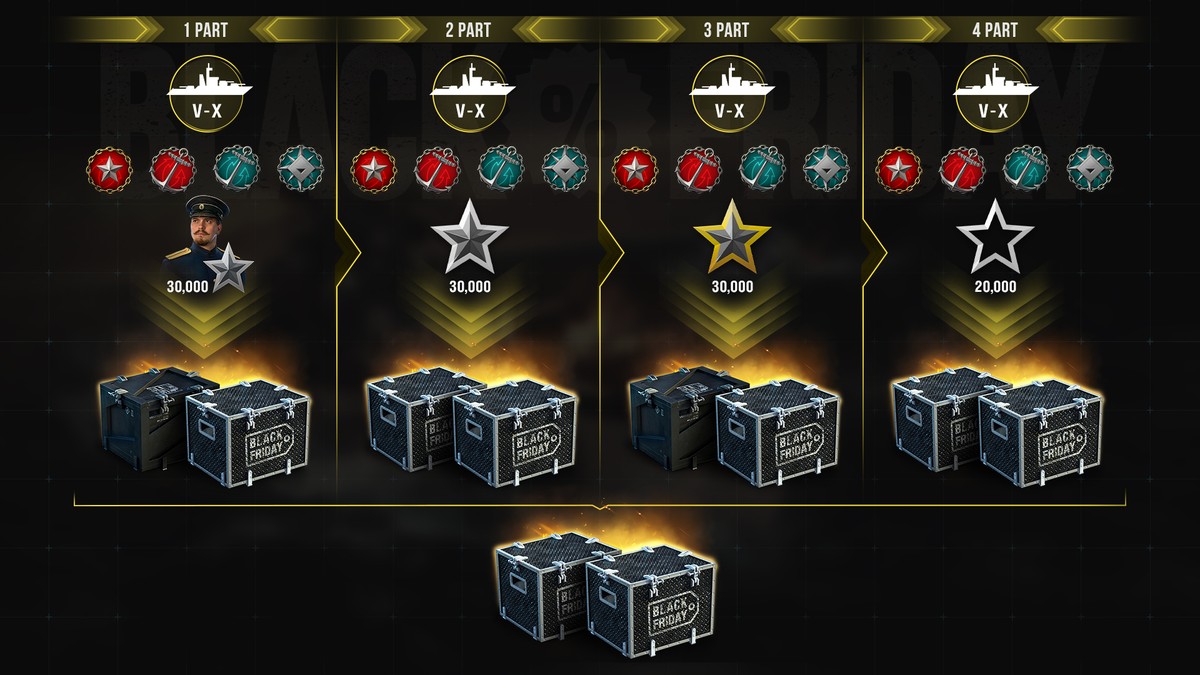The image size is (1200, 675).
Task: Open the Black Friday container in Part 3
Action: [779, 432]
